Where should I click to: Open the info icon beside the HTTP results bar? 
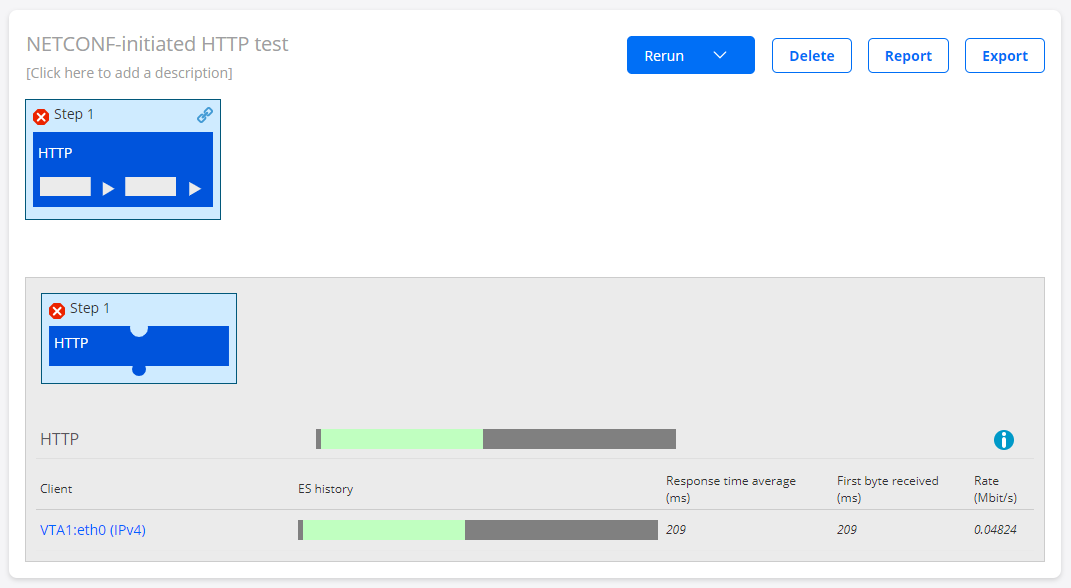[x=1003, y=440]
